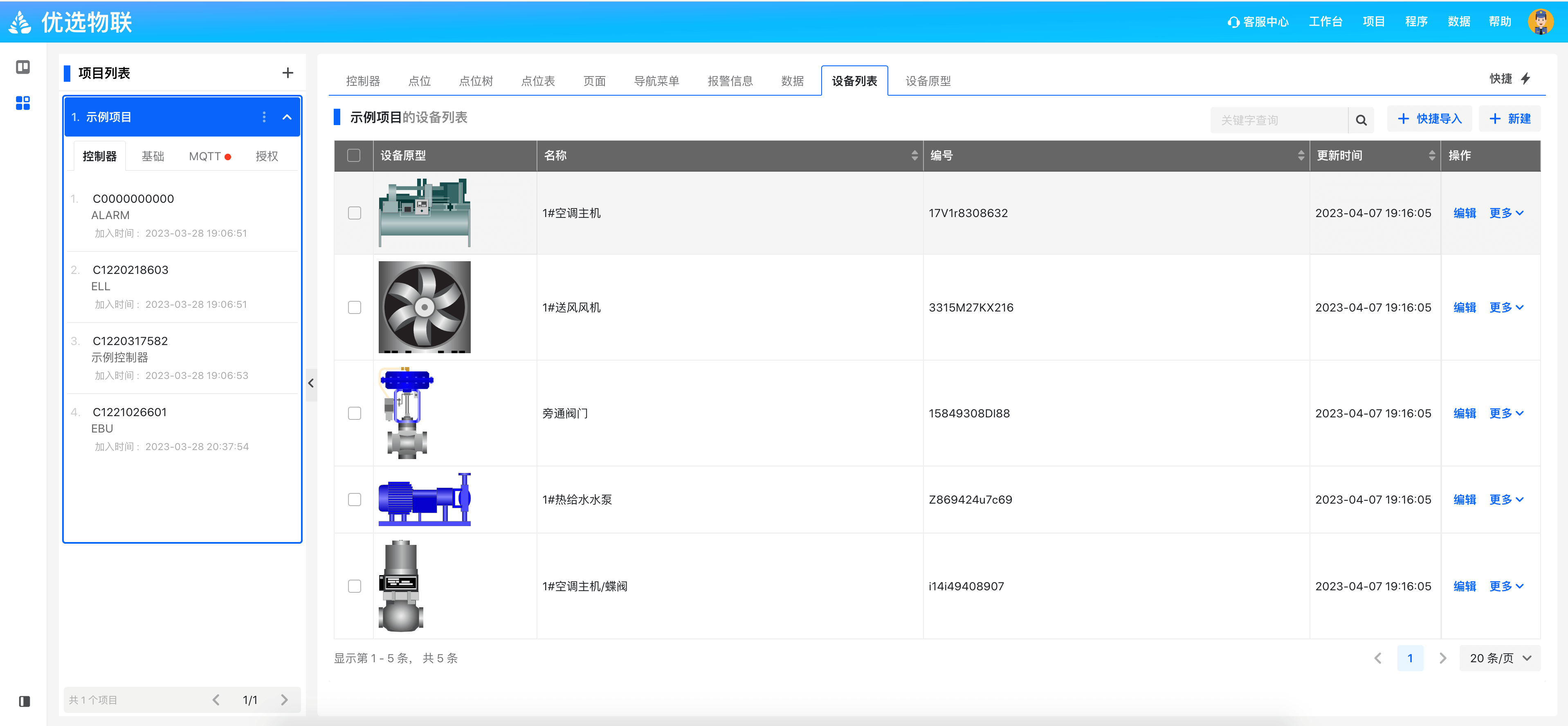The image size is (1568, 726).
Task: Switch to the 导航菜单 tab
Action: 656,81
